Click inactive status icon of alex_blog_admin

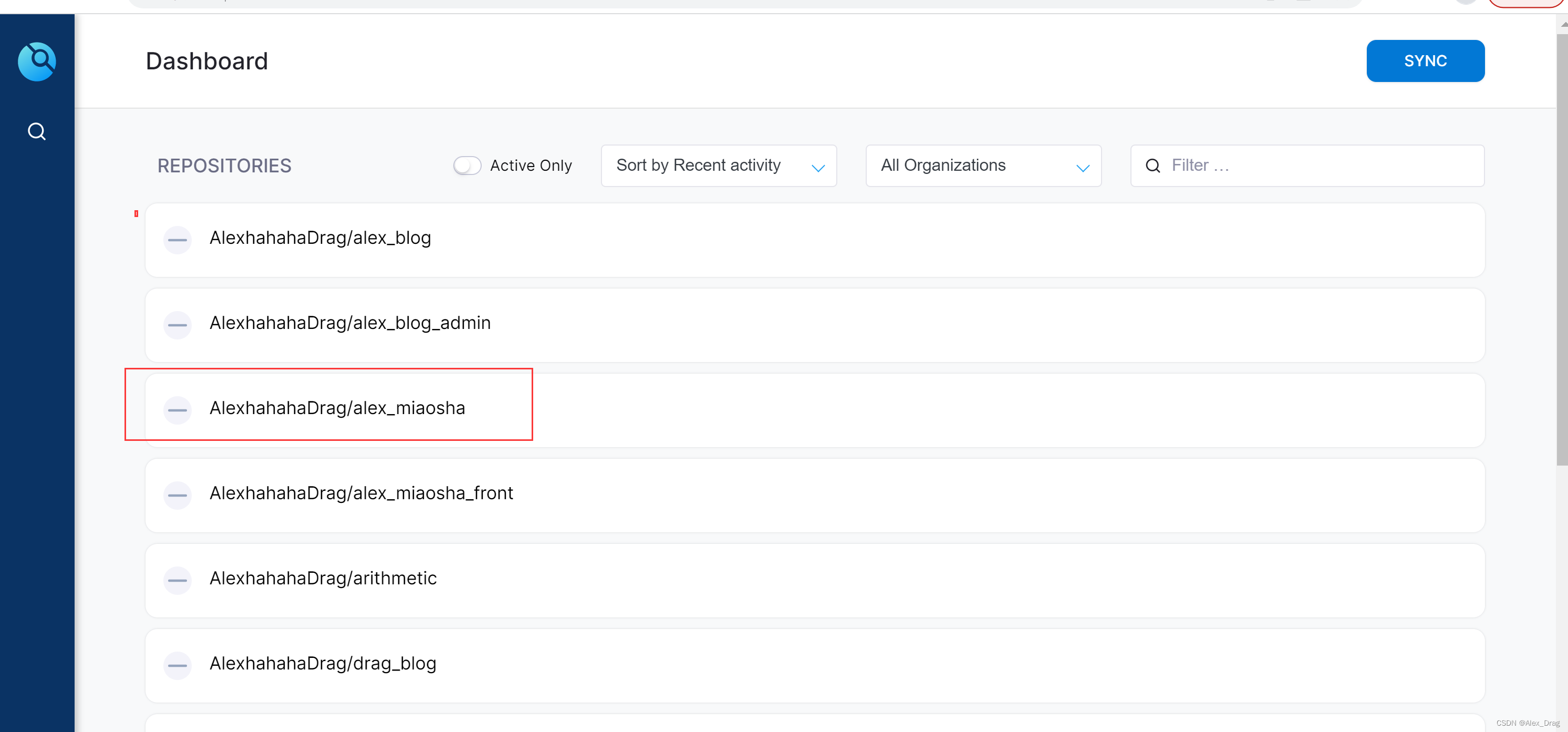tap(177, 325)
